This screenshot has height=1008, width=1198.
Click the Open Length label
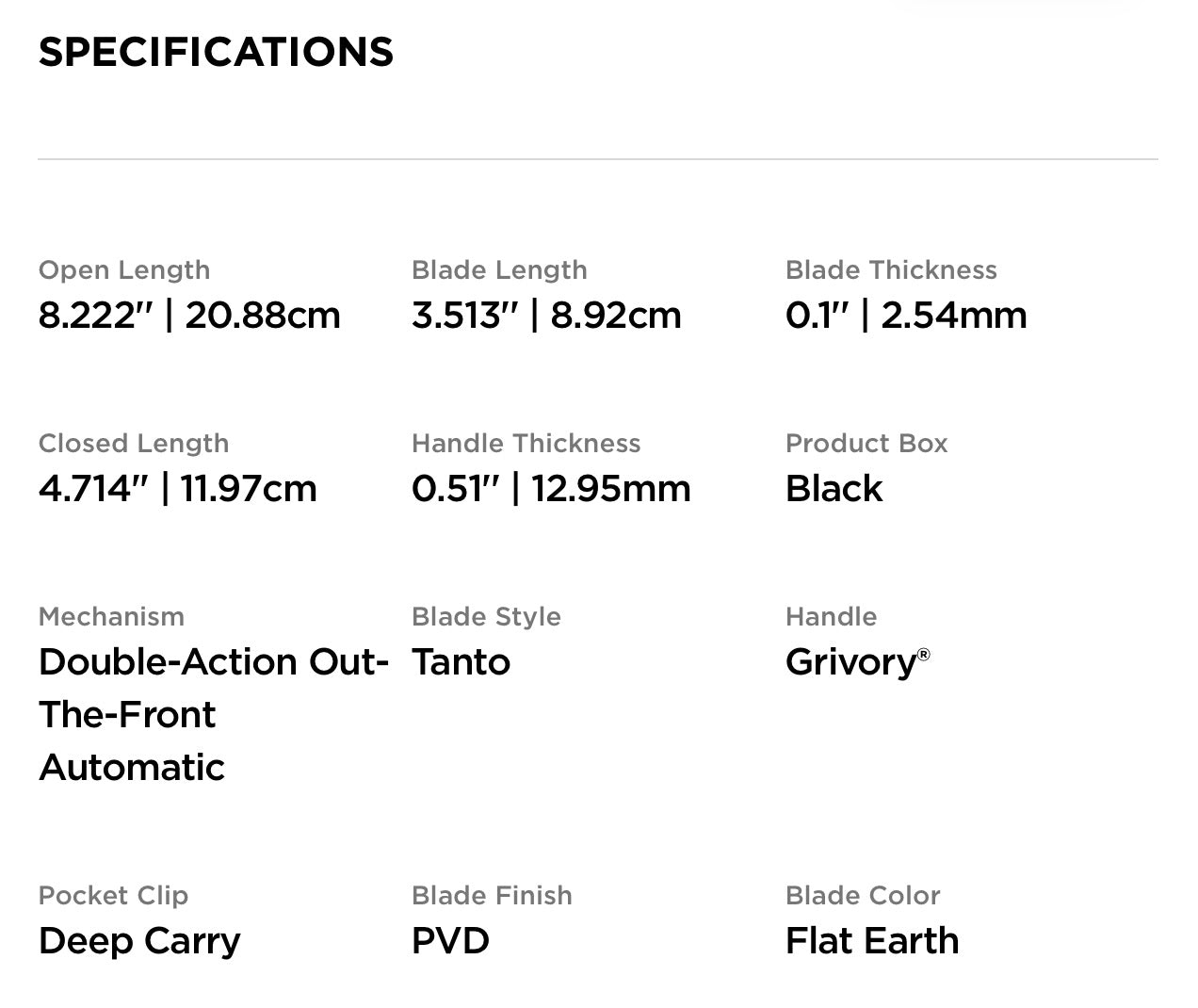(x=124, y=270)
